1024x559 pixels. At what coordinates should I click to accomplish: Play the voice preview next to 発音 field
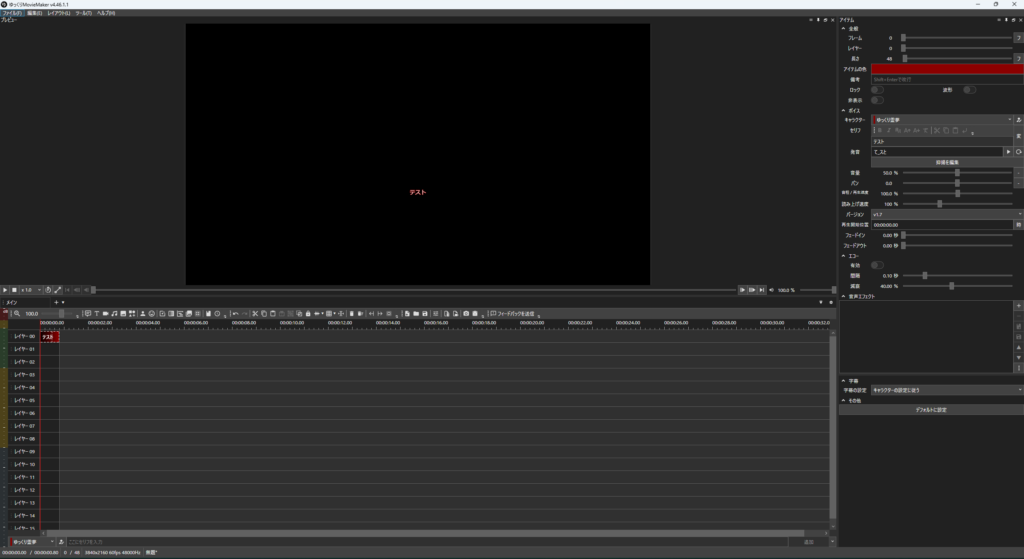pos(1008,152)
